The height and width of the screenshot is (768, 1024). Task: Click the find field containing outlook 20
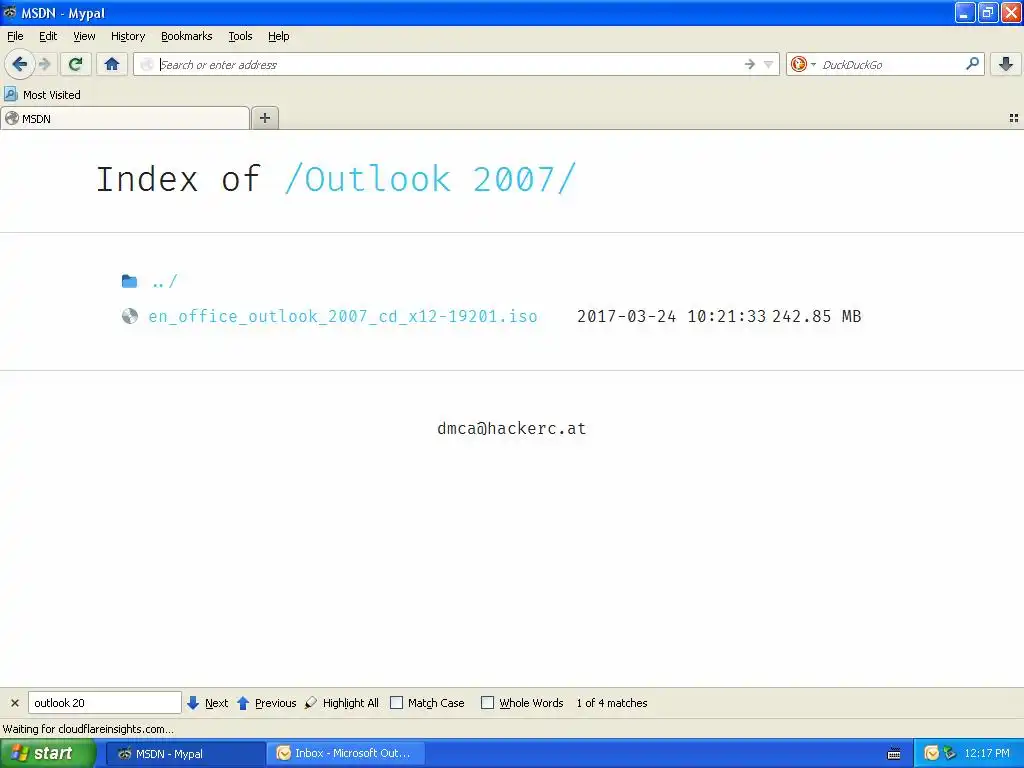(x=104, y=703)
